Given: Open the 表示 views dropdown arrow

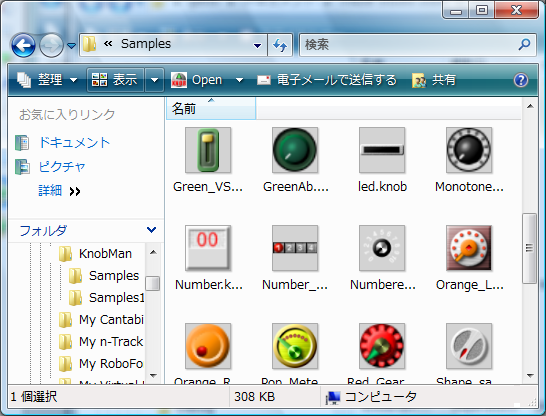Looking at the screenshot, I should [155, 80].
